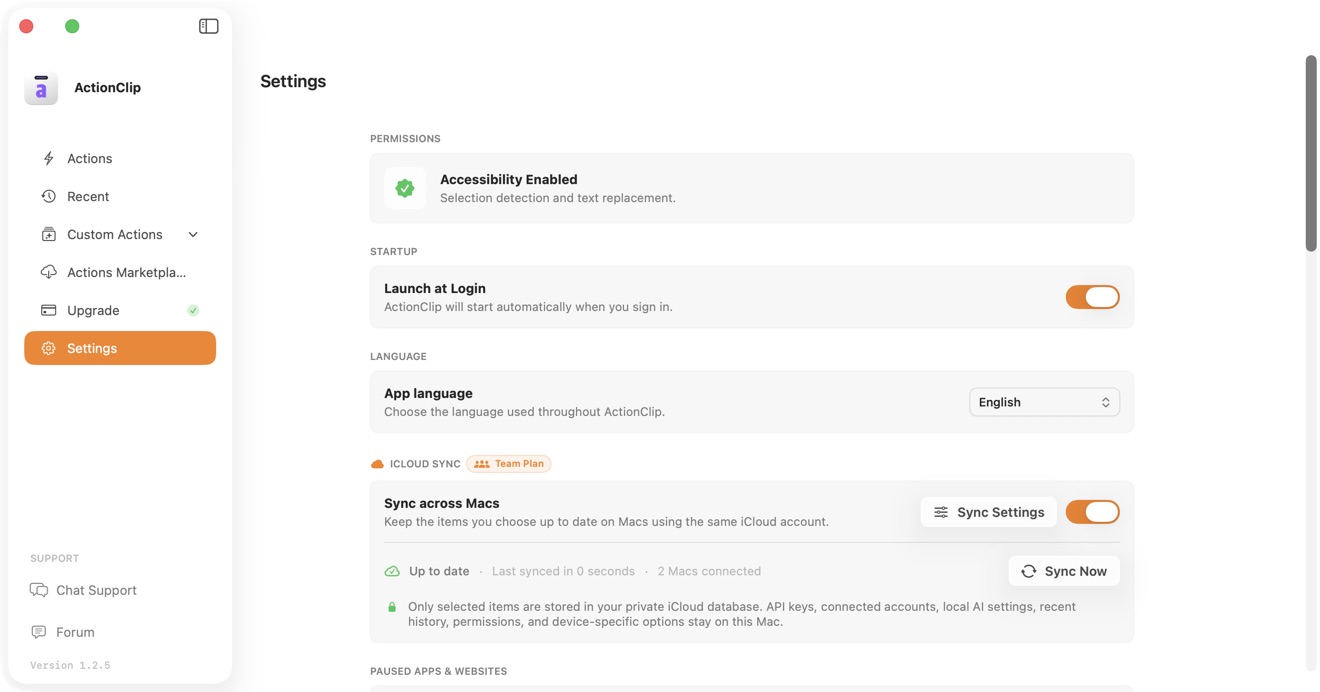
Task: Click the Forum speech icon
Action: (x=38, y=632)
